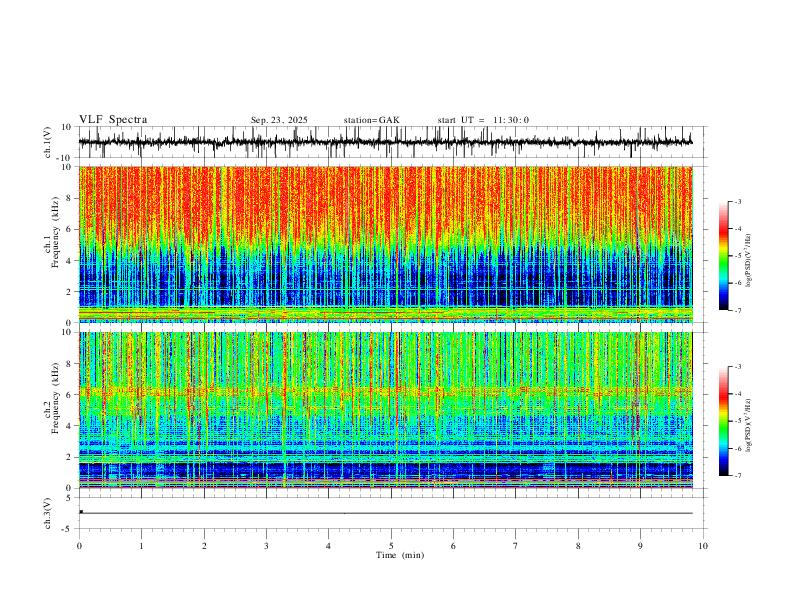Click the 'ch.3(V)' axis label
Viewport: 792px width, 612px height.
(x=48, y=514)
